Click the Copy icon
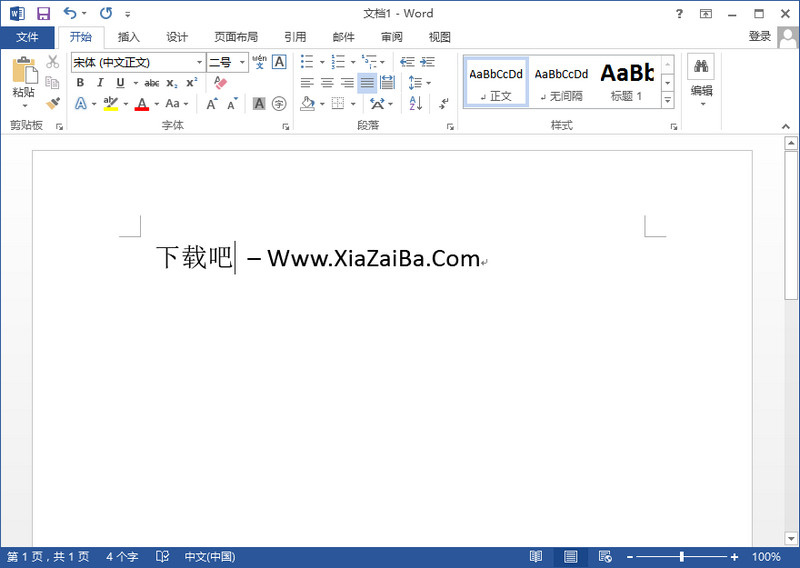The width and height of the screenshot is (800, 568). tap(53, 82)
